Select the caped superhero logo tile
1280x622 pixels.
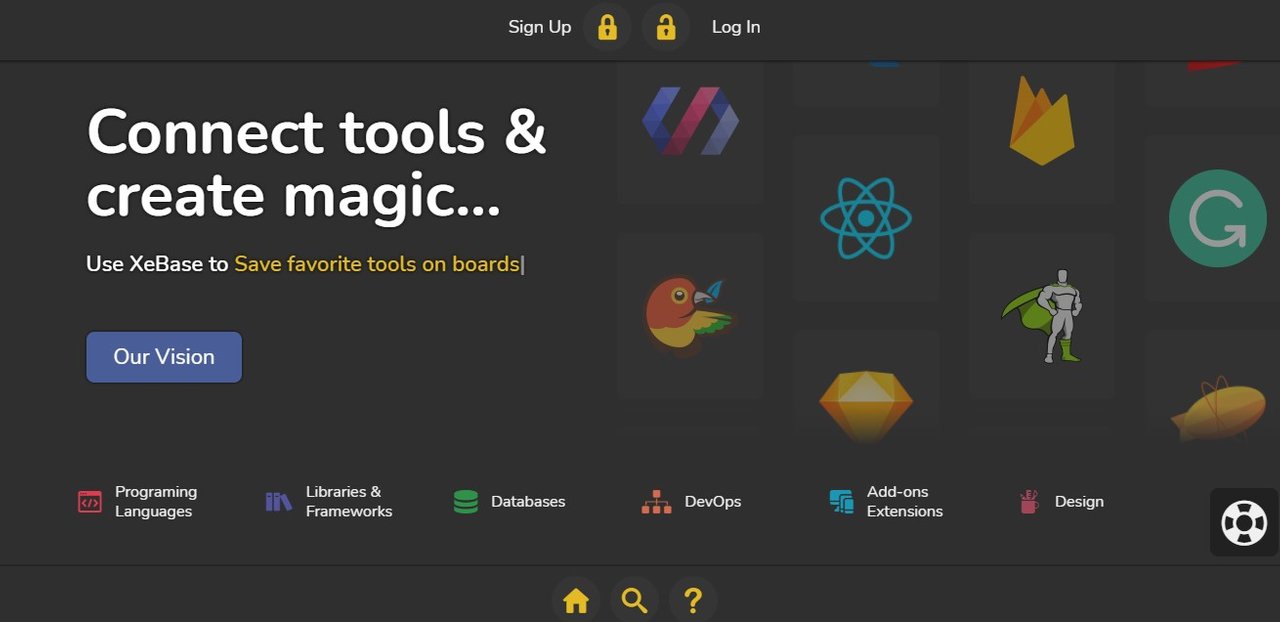click(1042, 316)
